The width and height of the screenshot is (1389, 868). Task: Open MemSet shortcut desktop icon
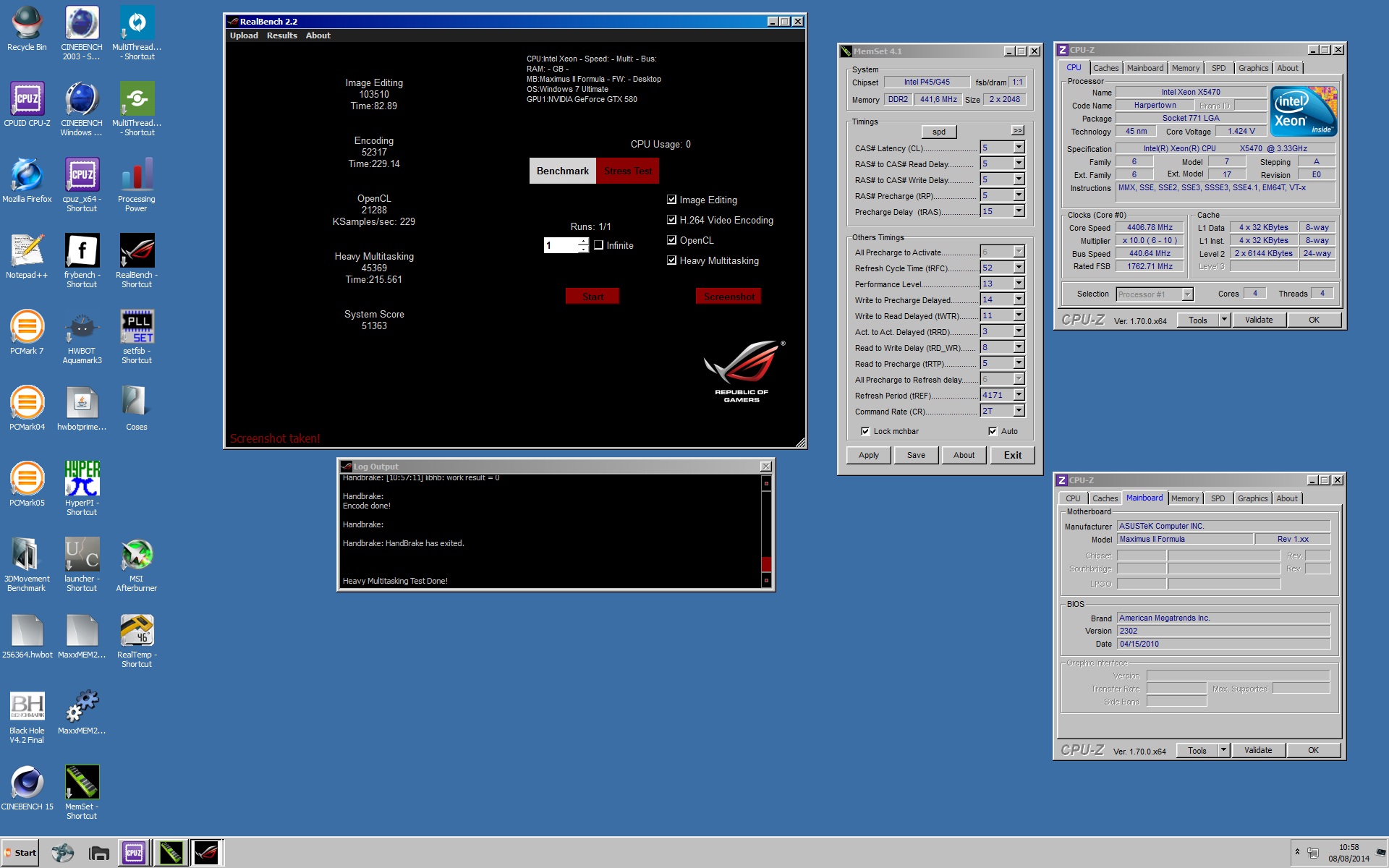[82, 793]
